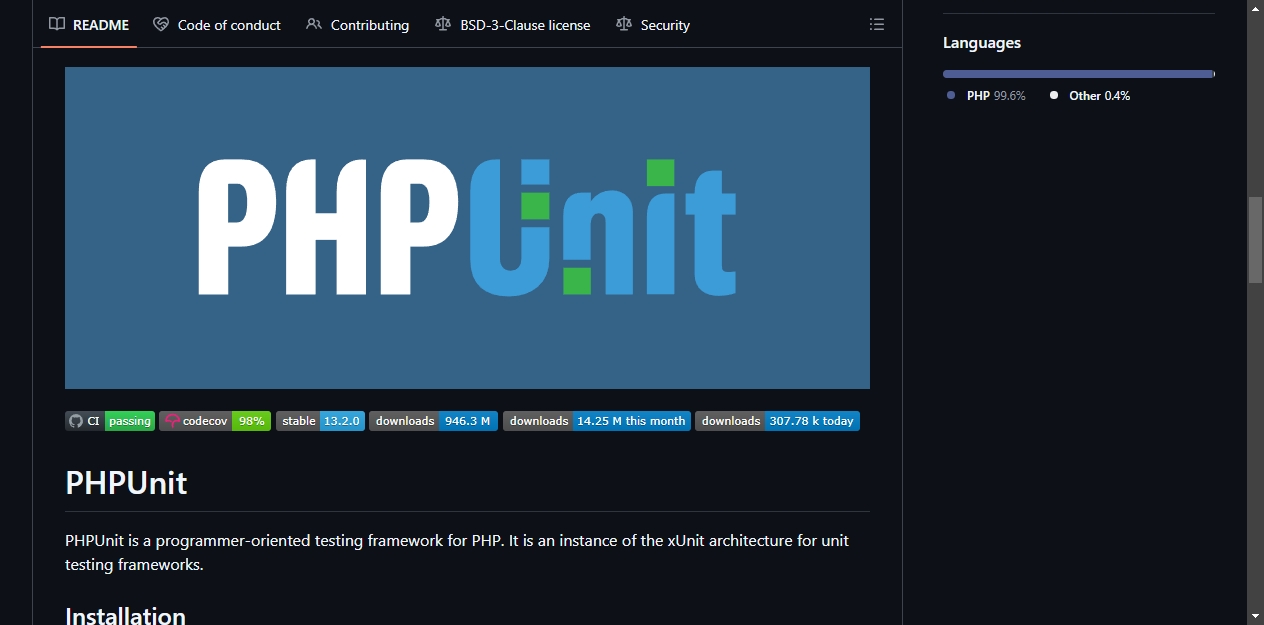
Task: Click the GitHub icon in the CI badge
Action: coord(76,421)
